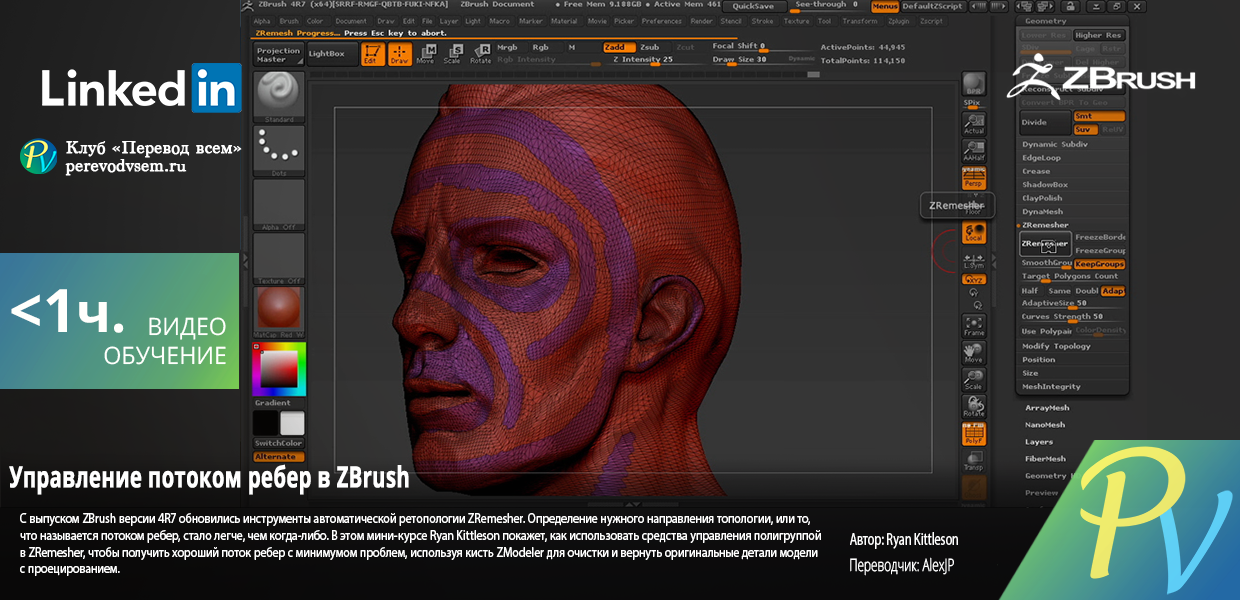Viewport: 1240px width, 600px height.
Task: Click the Scale canvas icon in right shelf
Action: [x=973, y=380]
